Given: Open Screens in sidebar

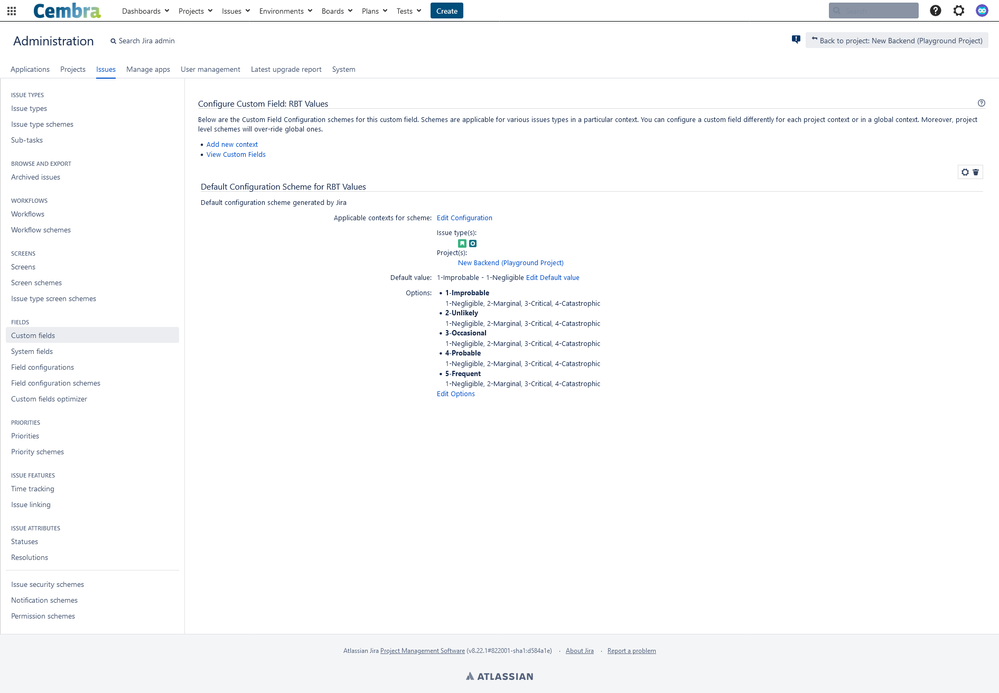Looking at the screenshot, I should coord(23,268).
